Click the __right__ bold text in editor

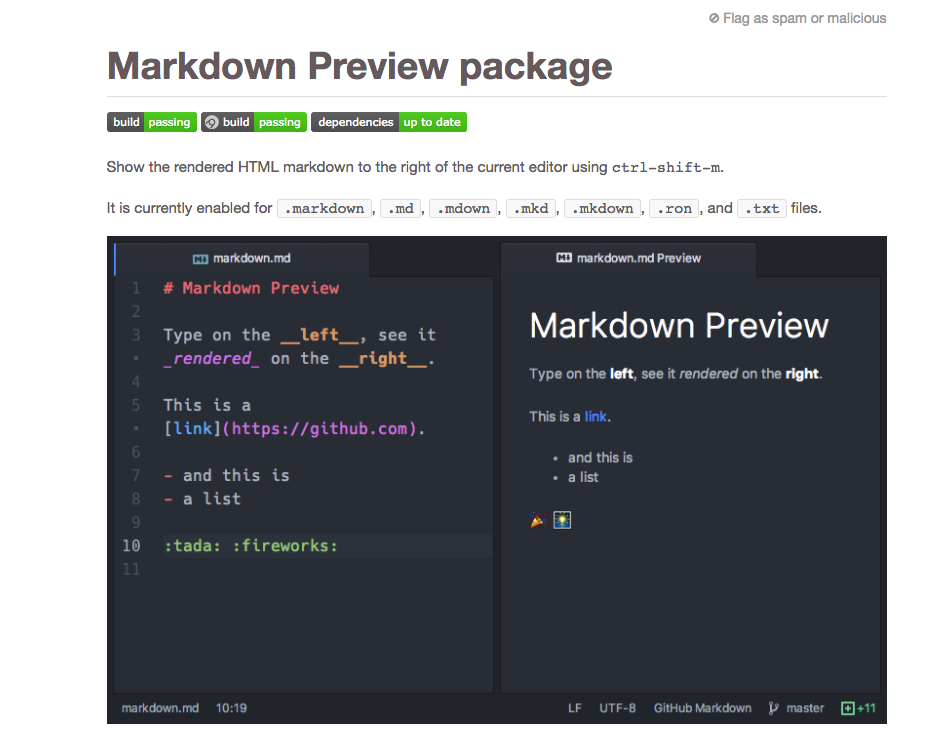(383, 359)
